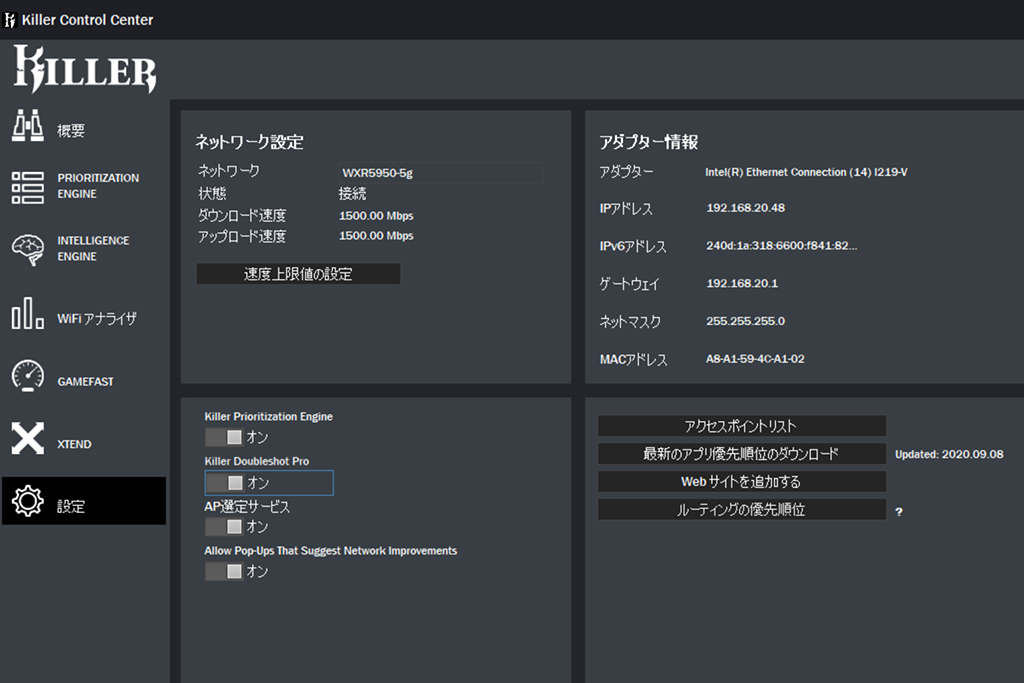Click MAC address A8-A1-59-4C-A1-02
This screenshot has height=683, width=1024.
point(755,358)
